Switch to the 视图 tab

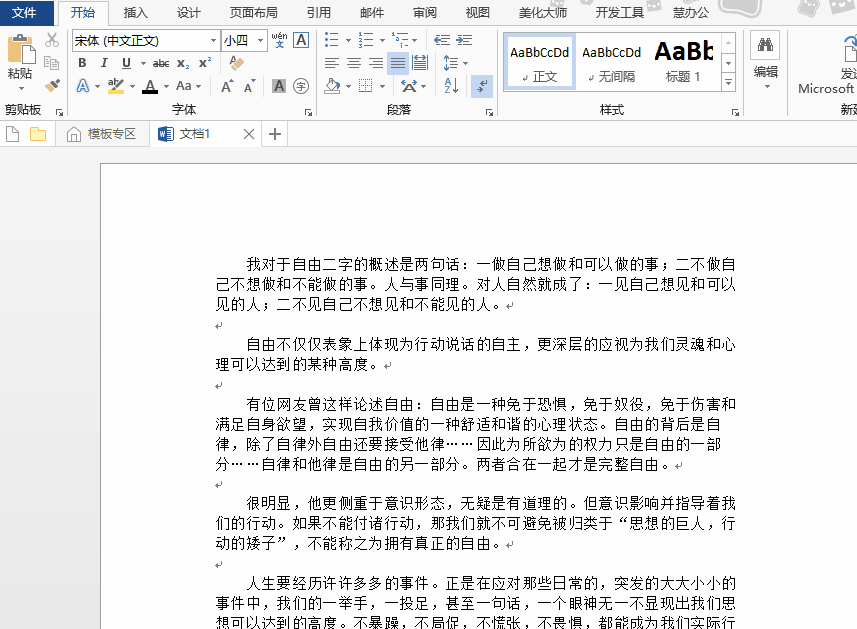pos(477,13)
